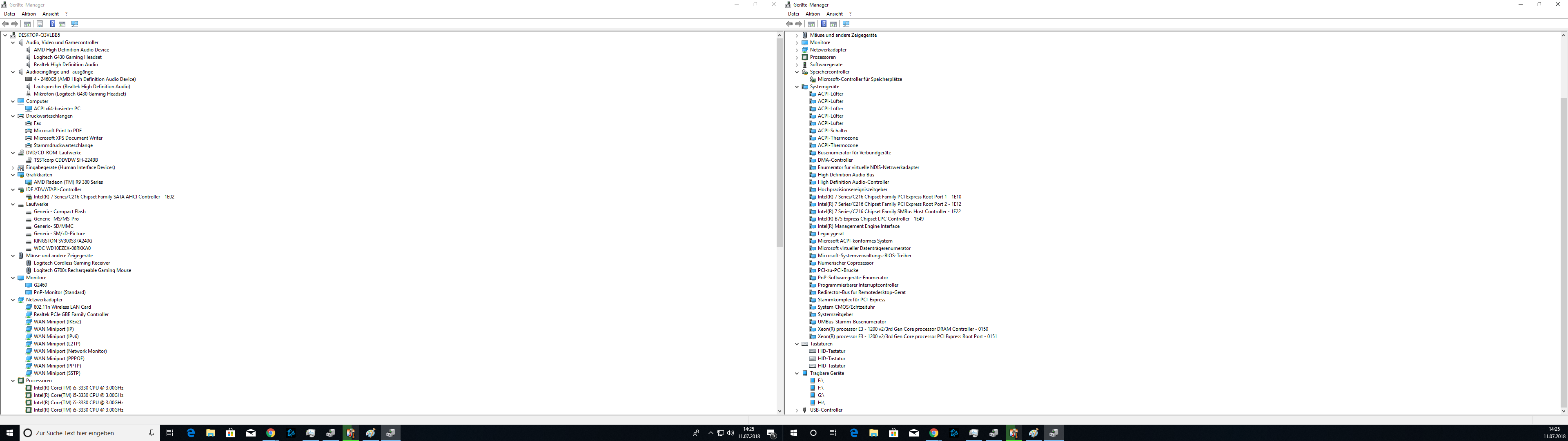Click the scan for hardware changes icon in left window
Viewport: 1568px width, 441px height.
pyautogui.click(x=75, y=24)
